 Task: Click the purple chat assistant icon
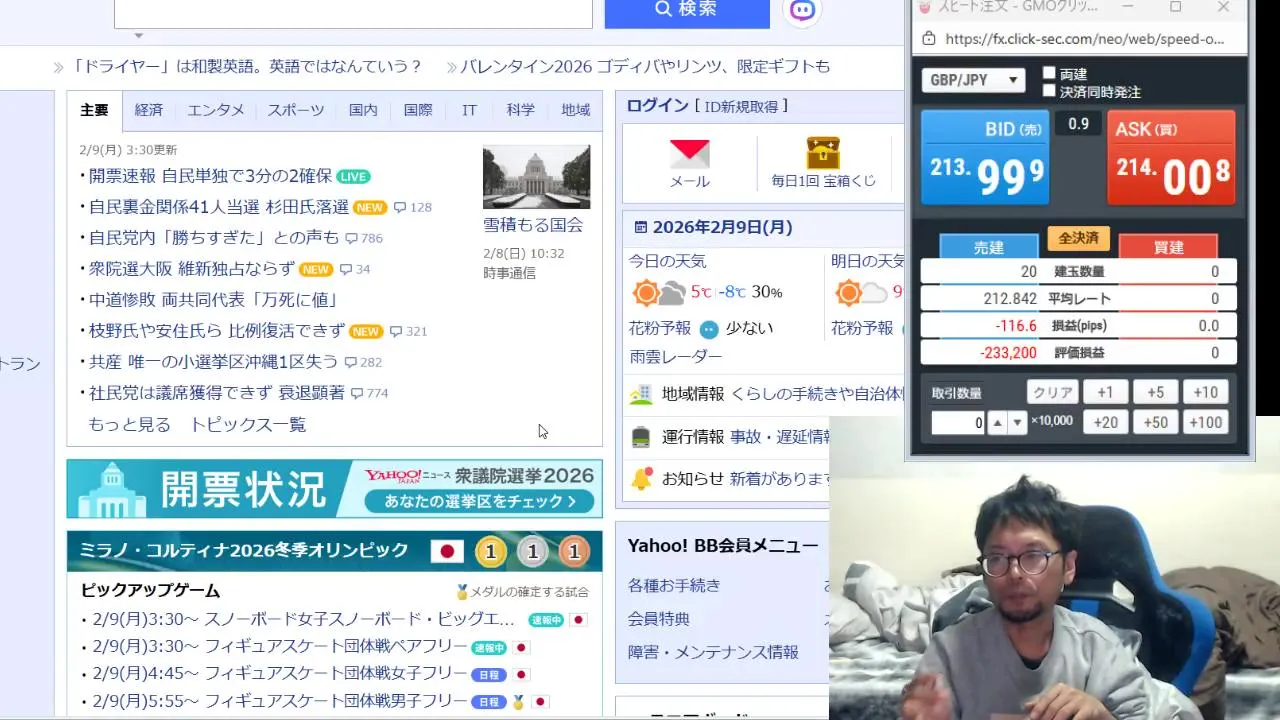point(803,10)
